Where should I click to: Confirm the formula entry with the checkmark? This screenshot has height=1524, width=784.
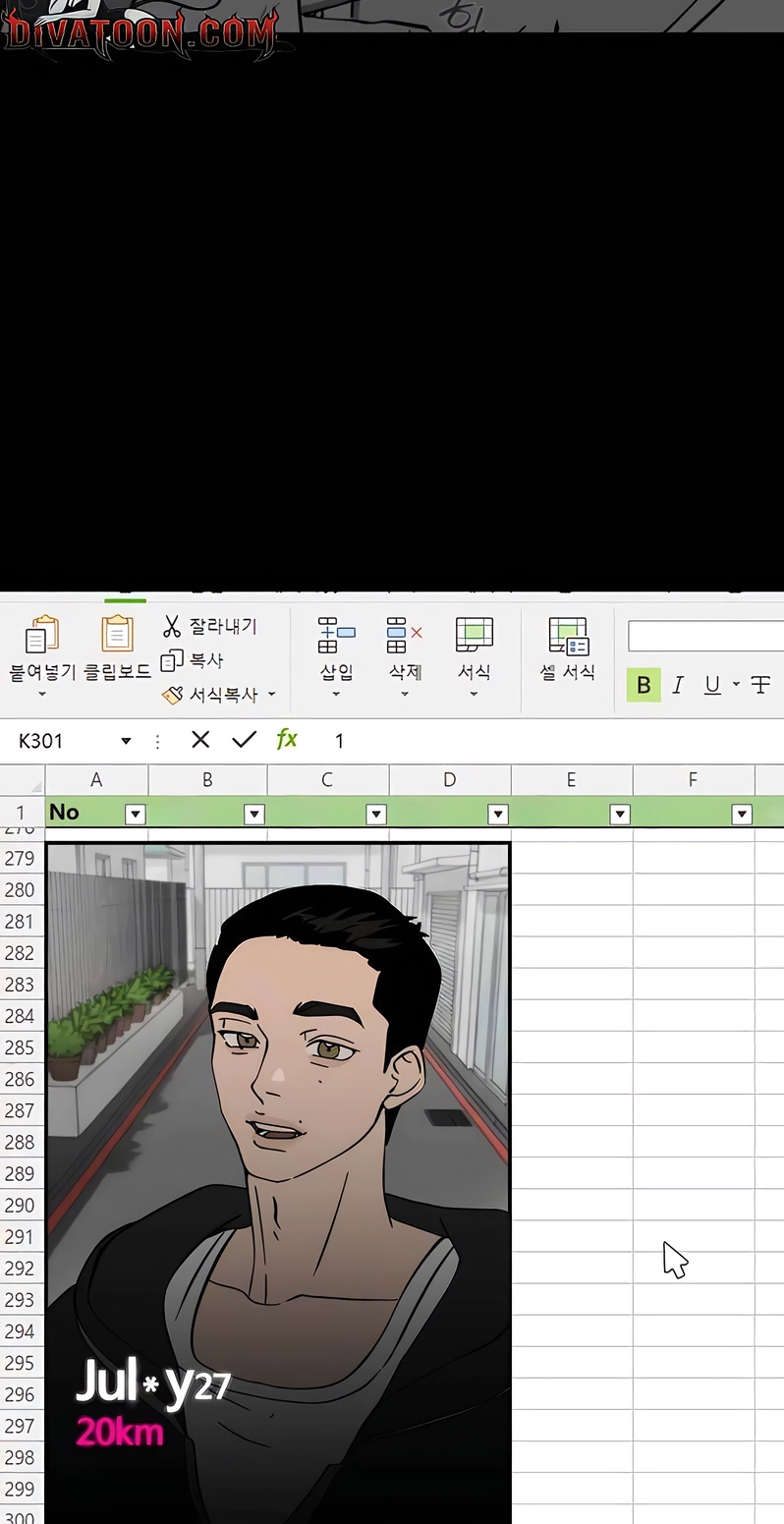(244, 740)
